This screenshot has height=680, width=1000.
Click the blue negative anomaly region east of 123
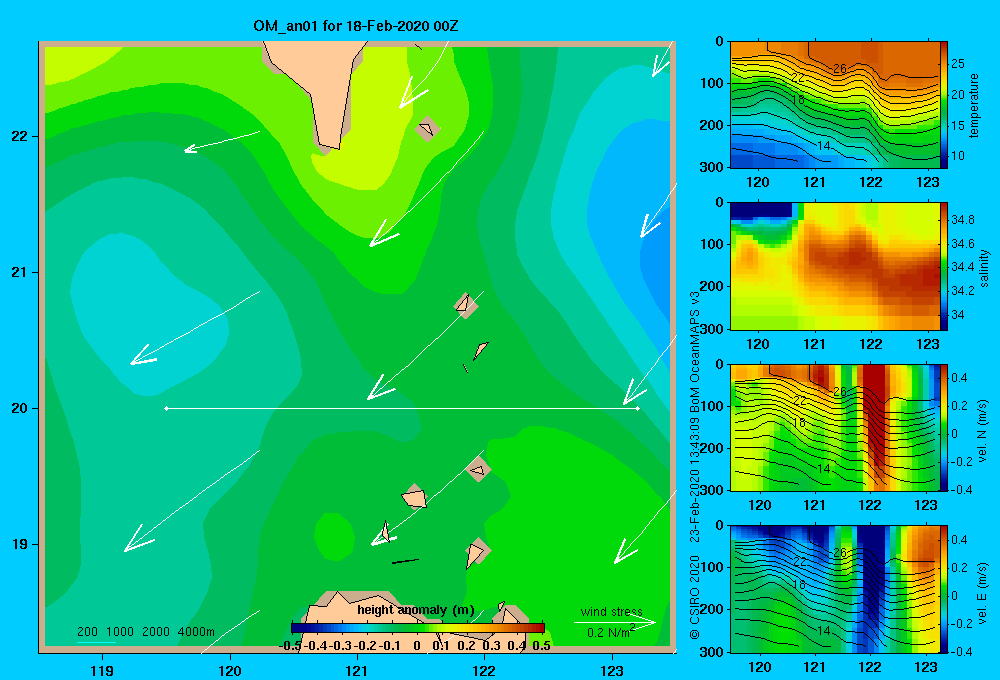tap(638, 217)
